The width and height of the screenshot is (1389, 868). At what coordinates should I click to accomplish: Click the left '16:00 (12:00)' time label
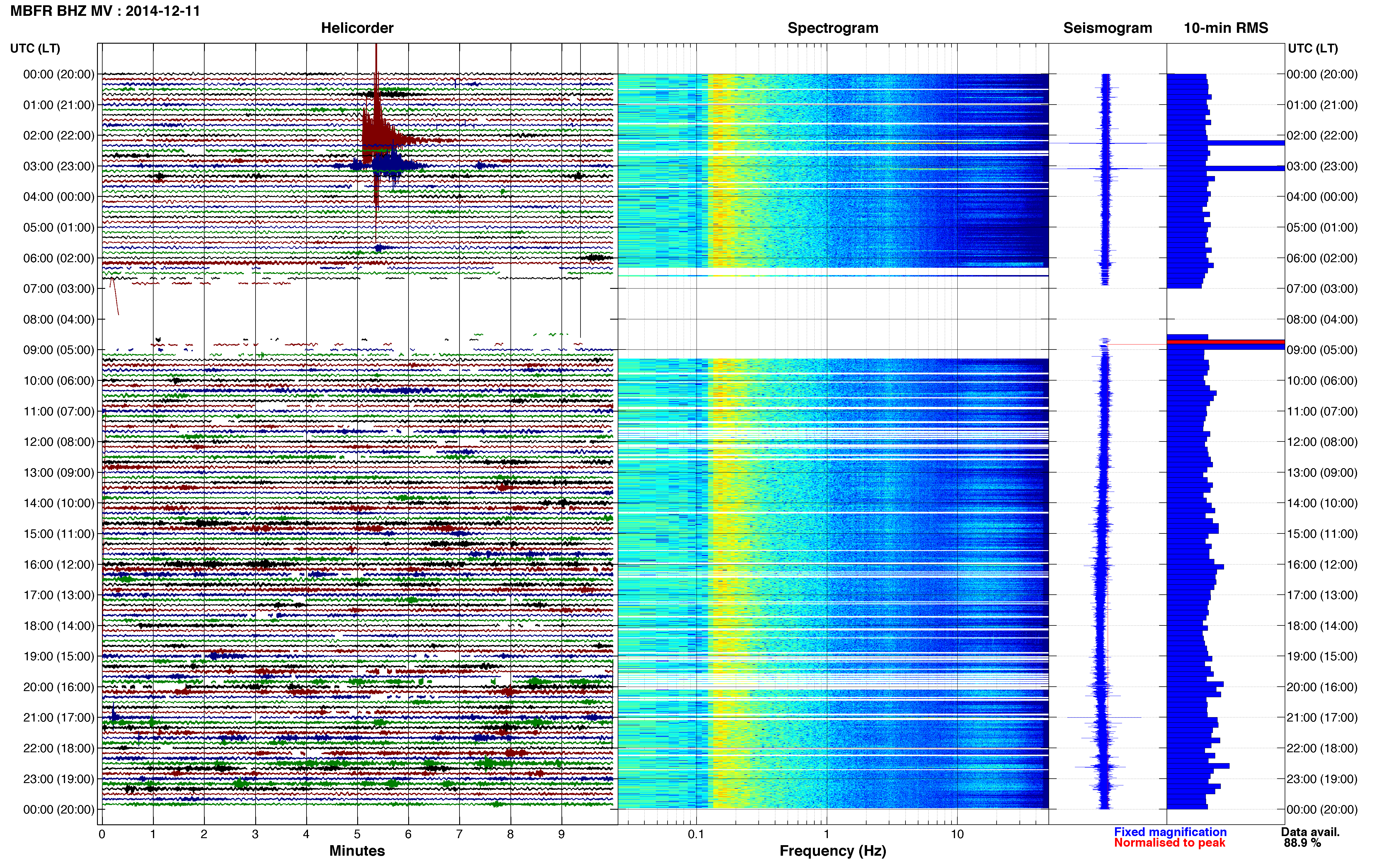59,564
